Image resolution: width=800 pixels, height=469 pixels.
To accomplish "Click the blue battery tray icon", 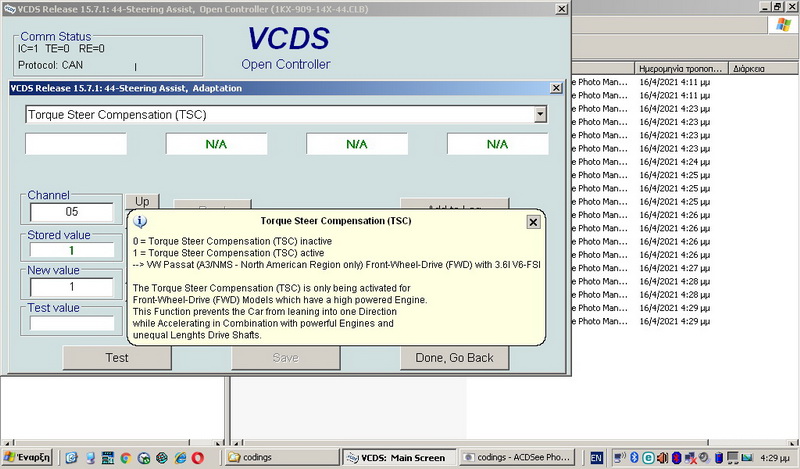I will coord(718,457).
